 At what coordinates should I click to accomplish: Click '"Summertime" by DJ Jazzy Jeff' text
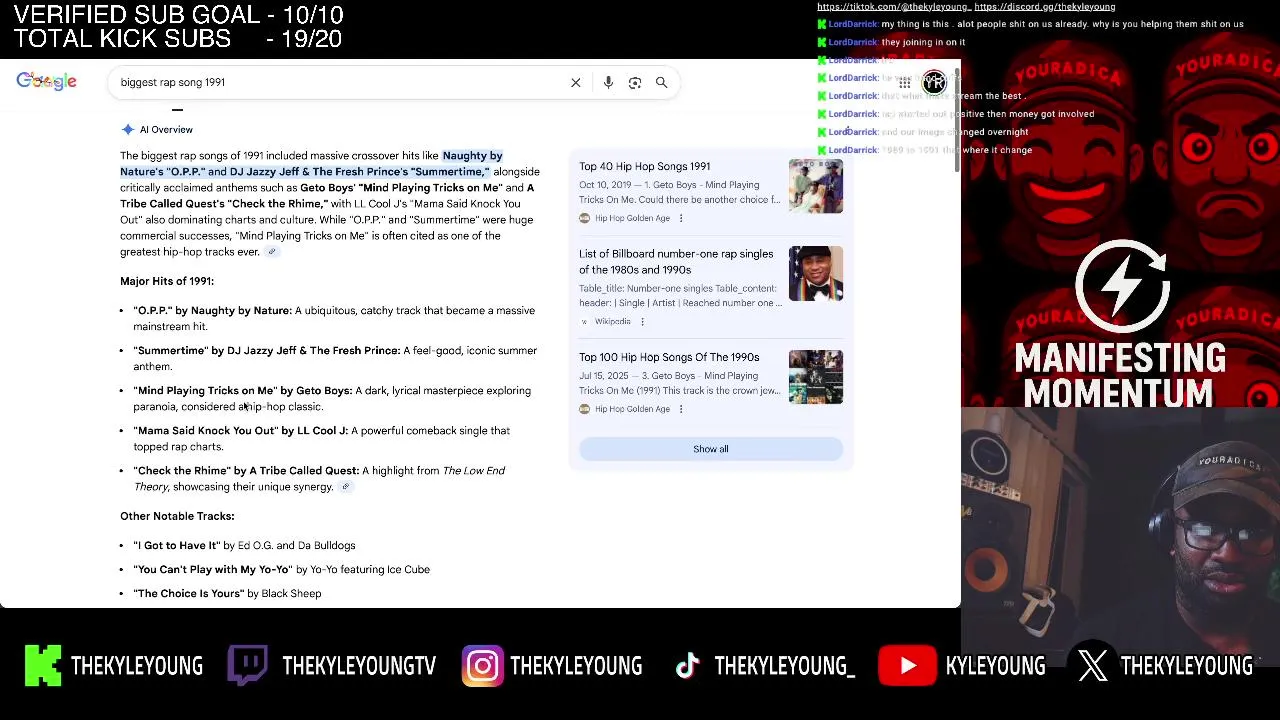point(266,351)
